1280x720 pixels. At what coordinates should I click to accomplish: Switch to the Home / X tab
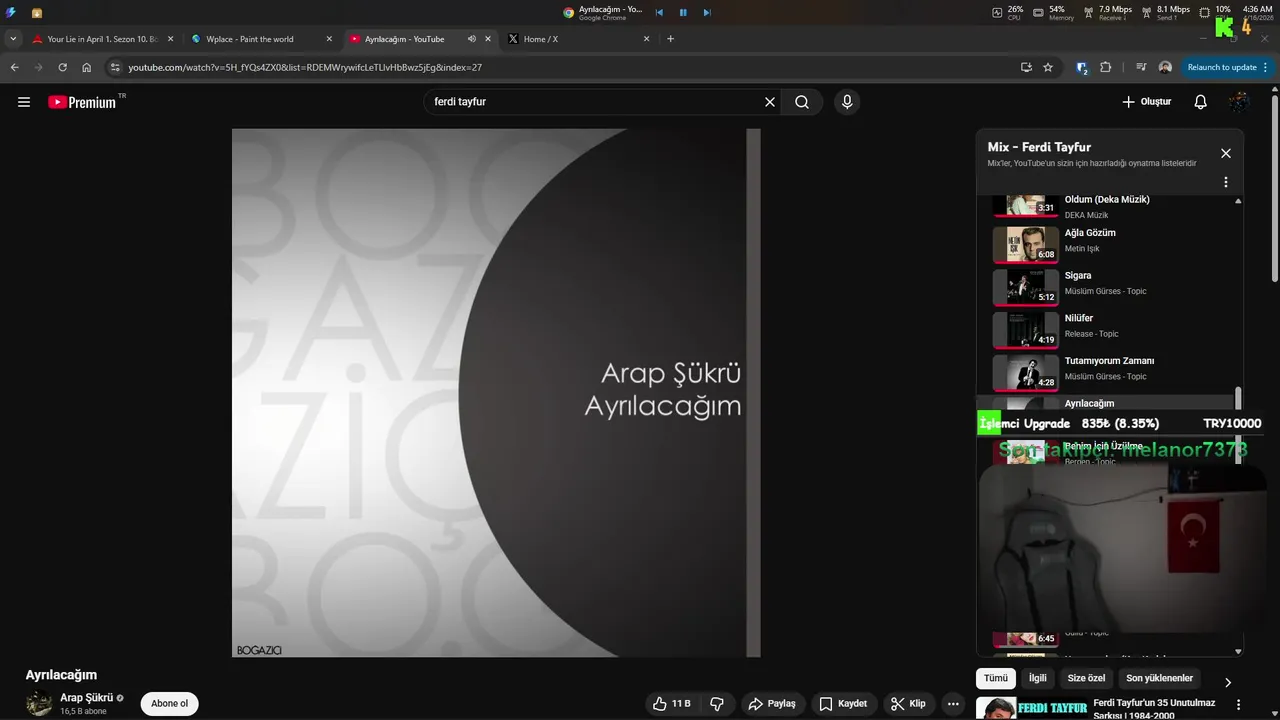pyautogui.click(x=579, y=39)
